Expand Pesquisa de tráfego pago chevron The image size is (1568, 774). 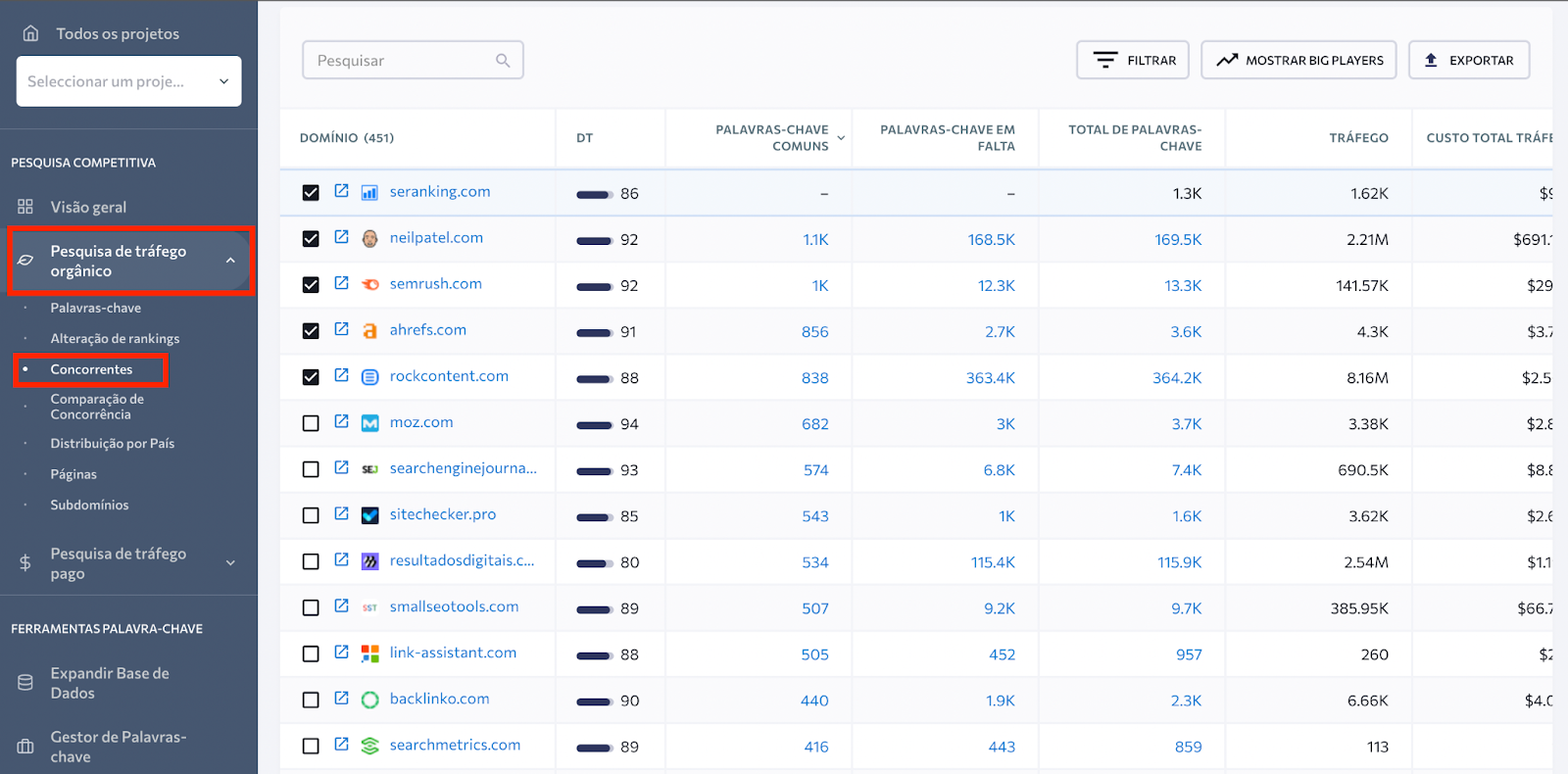tap(230, 562)
